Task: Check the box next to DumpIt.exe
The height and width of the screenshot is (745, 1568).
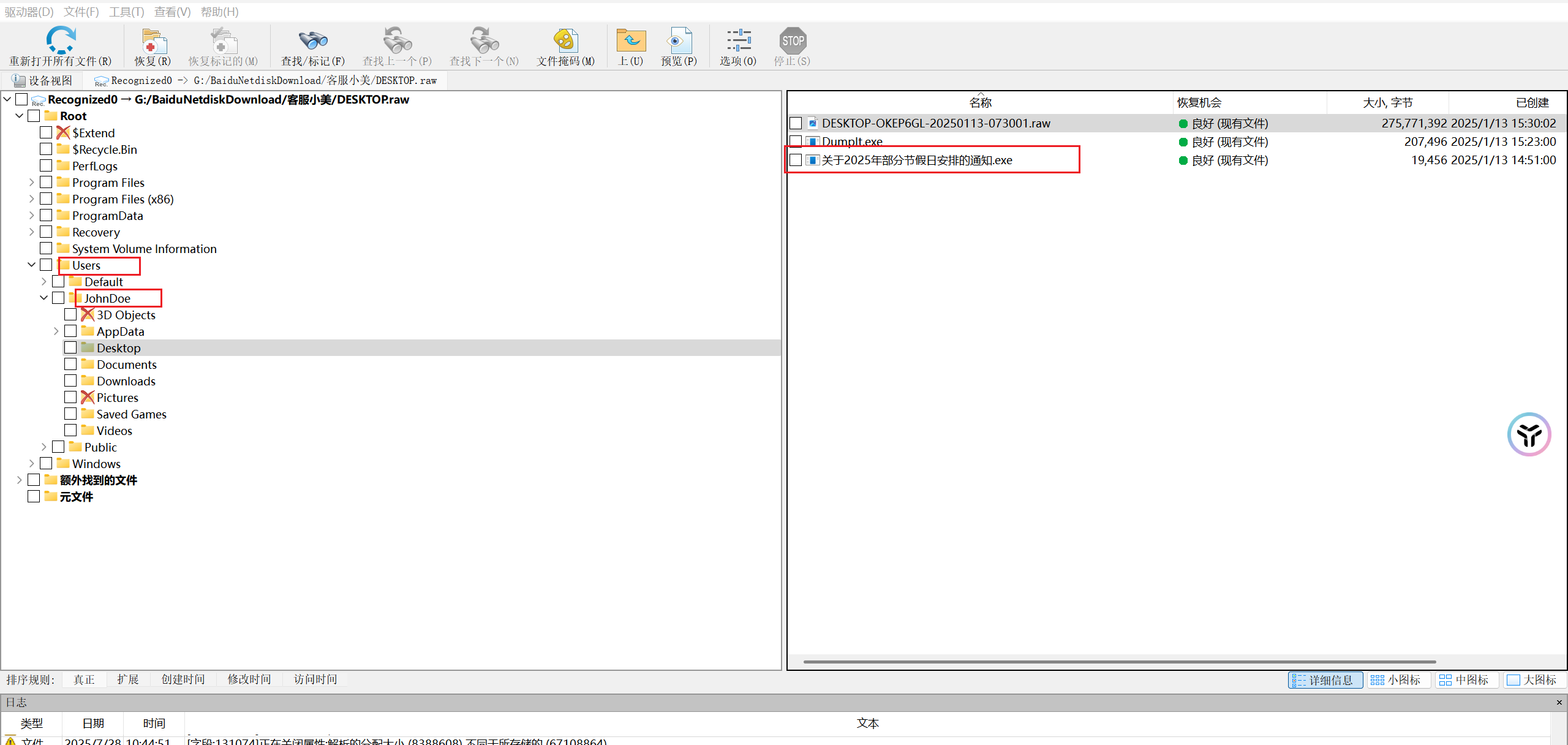Action: (x=796, y=142)
